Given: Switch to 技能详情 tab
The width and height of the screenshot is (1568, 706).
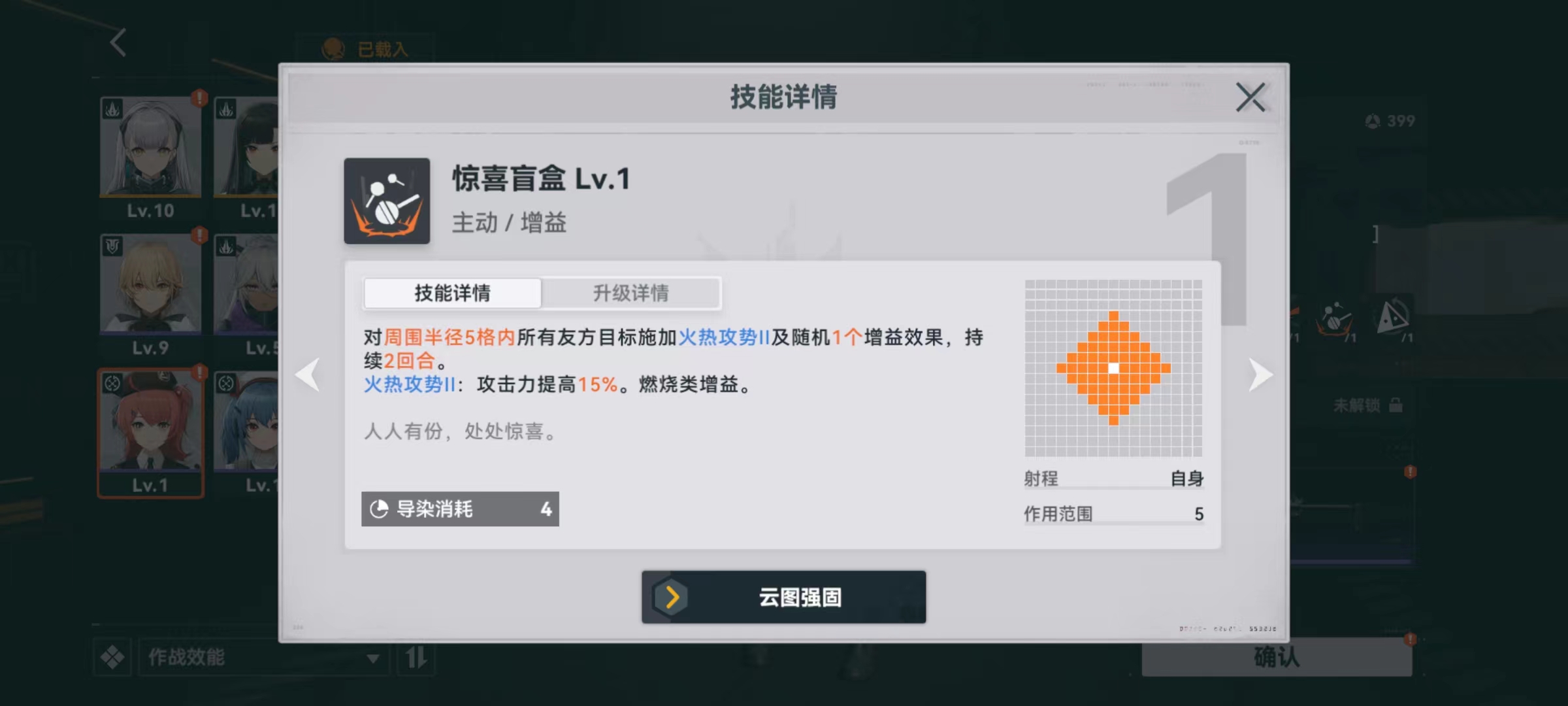Looking at the screenshot, I should (452, 293).
